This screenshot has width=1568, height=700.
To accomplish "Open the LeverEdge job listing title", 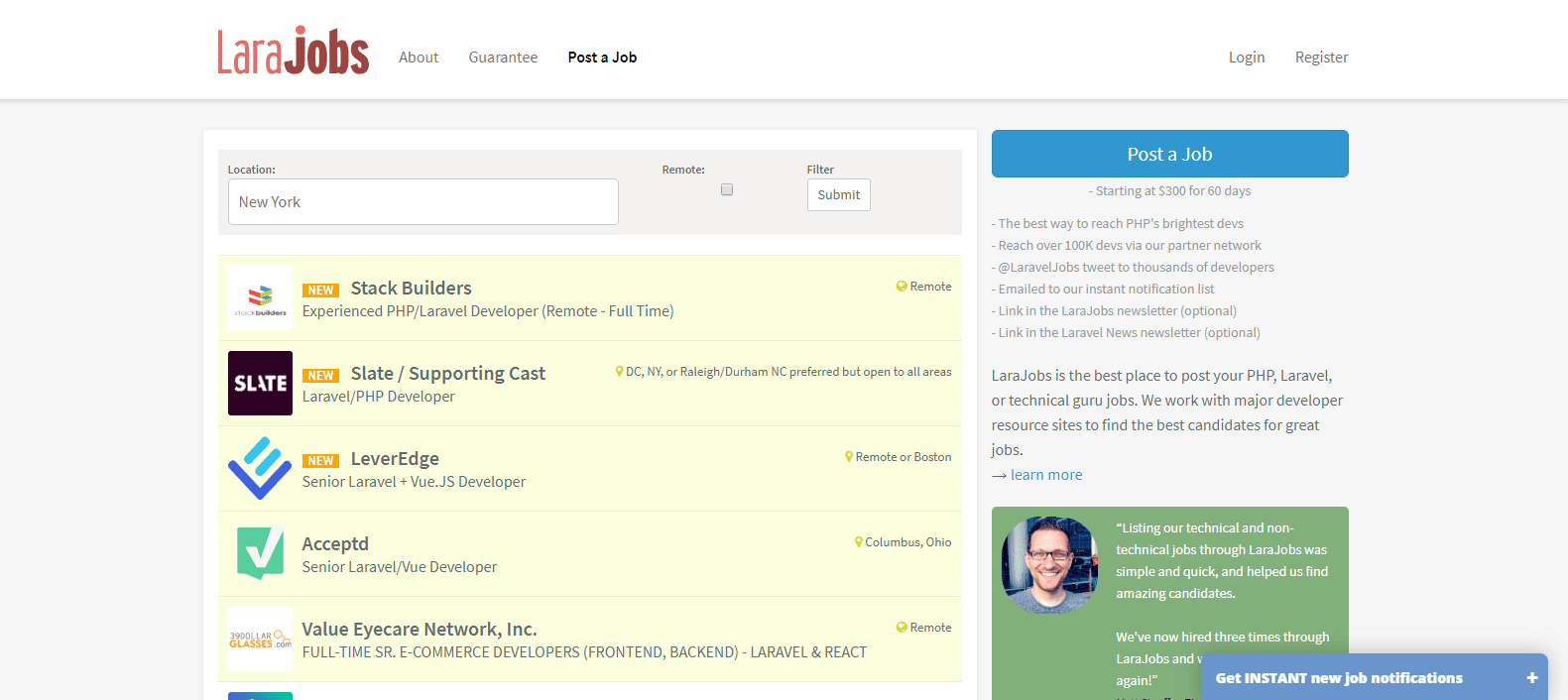I will pyautogui.click(x=395, y=459).
